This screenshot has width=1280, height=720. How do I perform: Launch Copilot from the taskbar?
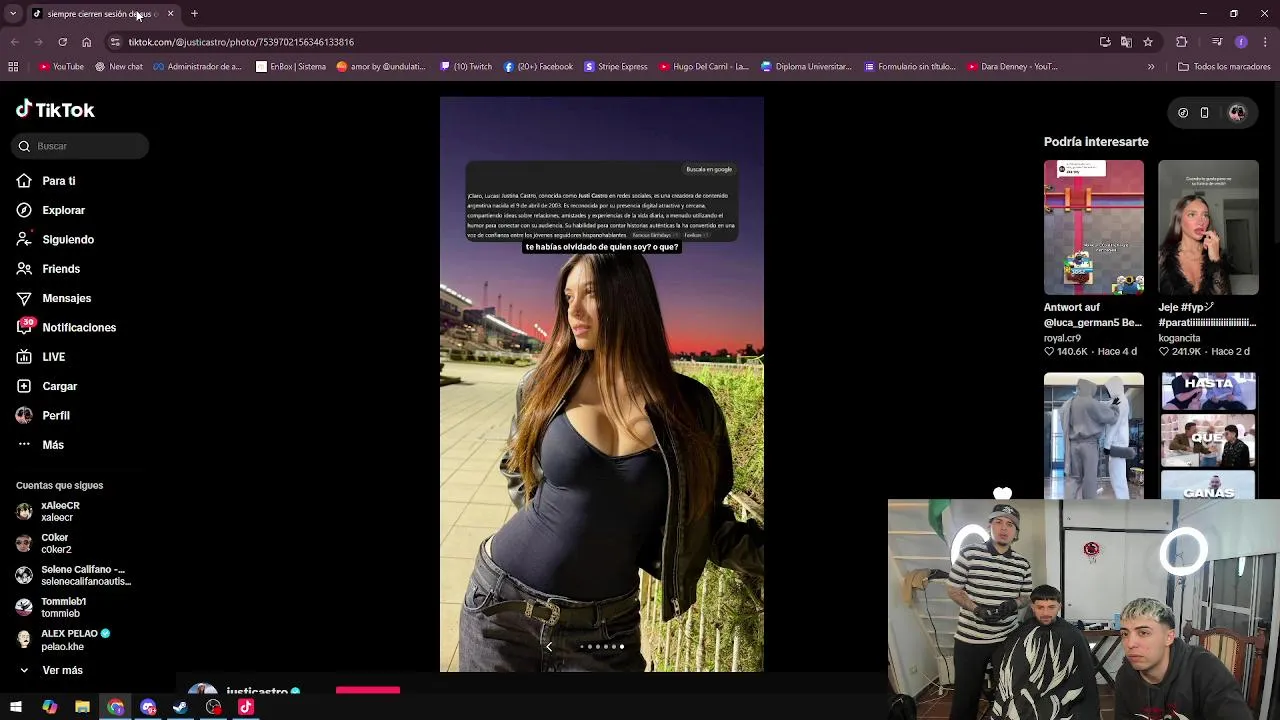point(49,707)
